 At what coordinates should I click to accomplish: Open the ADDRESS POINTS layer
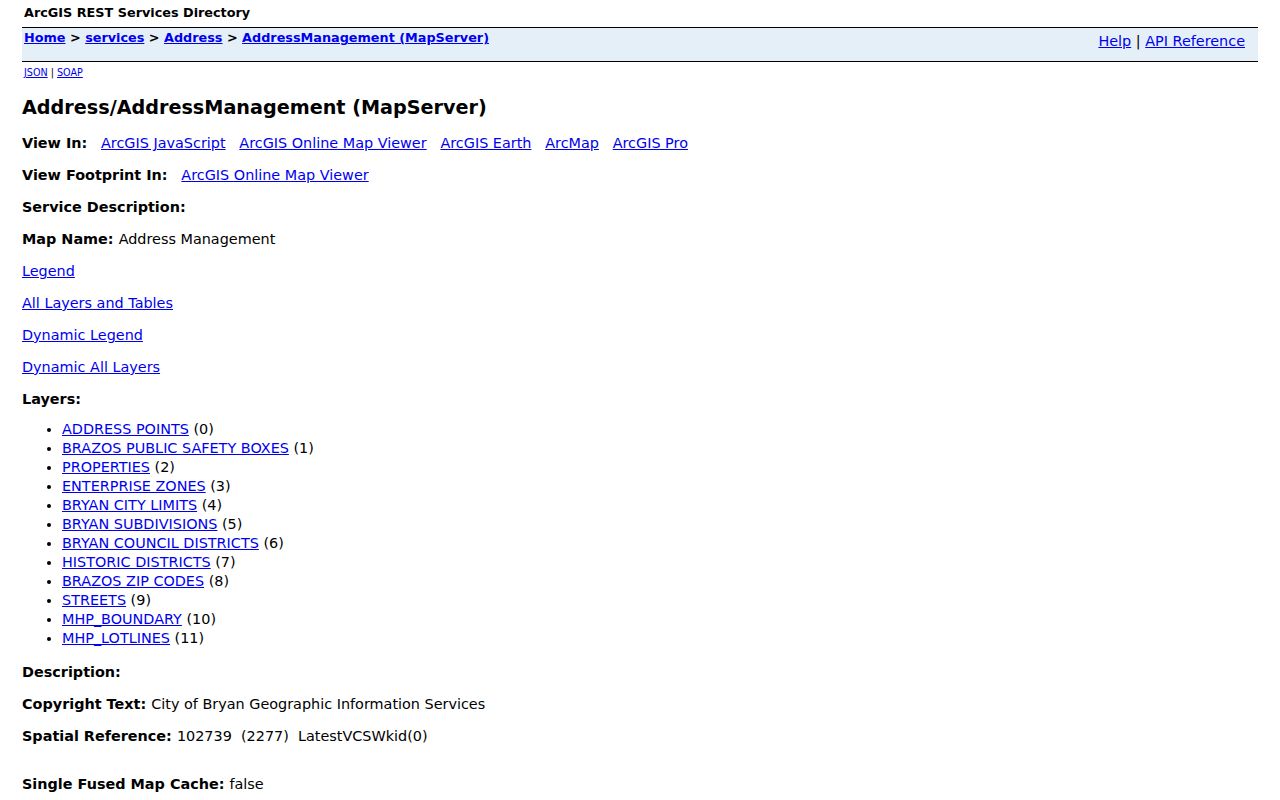[125, 429]
